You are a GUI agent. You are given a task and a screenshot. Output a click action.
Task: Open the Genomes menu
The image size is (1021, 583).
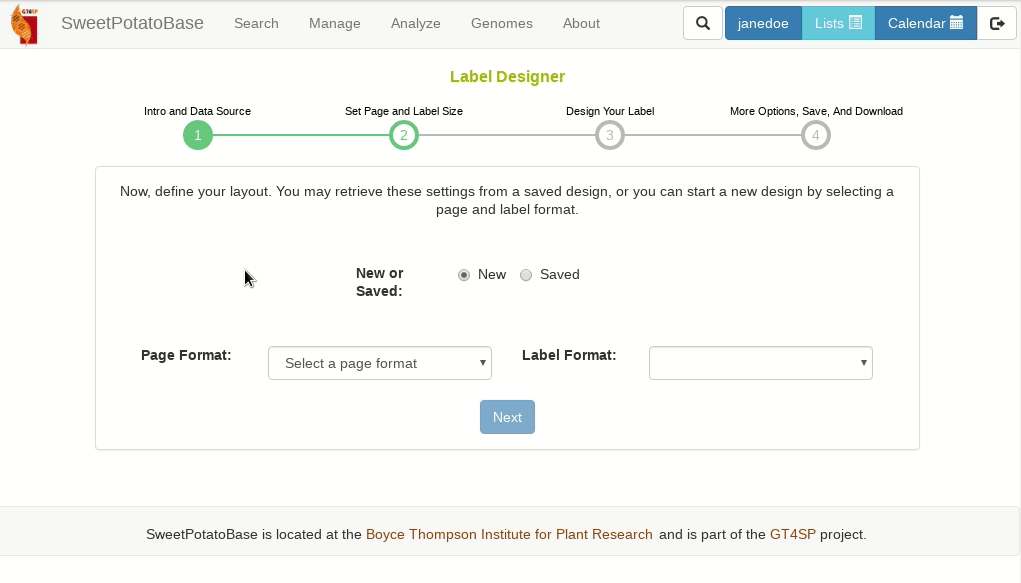(501, 22)
